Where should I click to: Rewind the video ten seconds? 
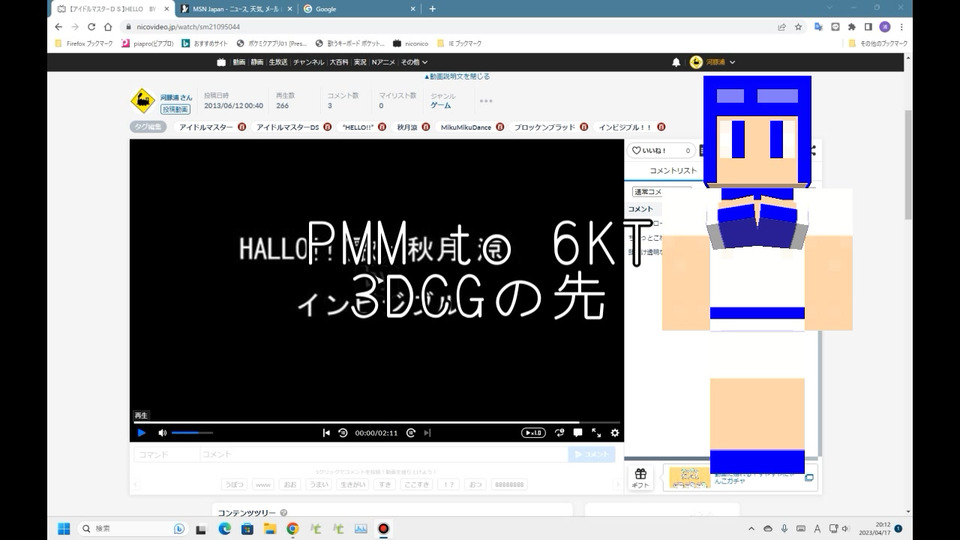click(343, 433)
